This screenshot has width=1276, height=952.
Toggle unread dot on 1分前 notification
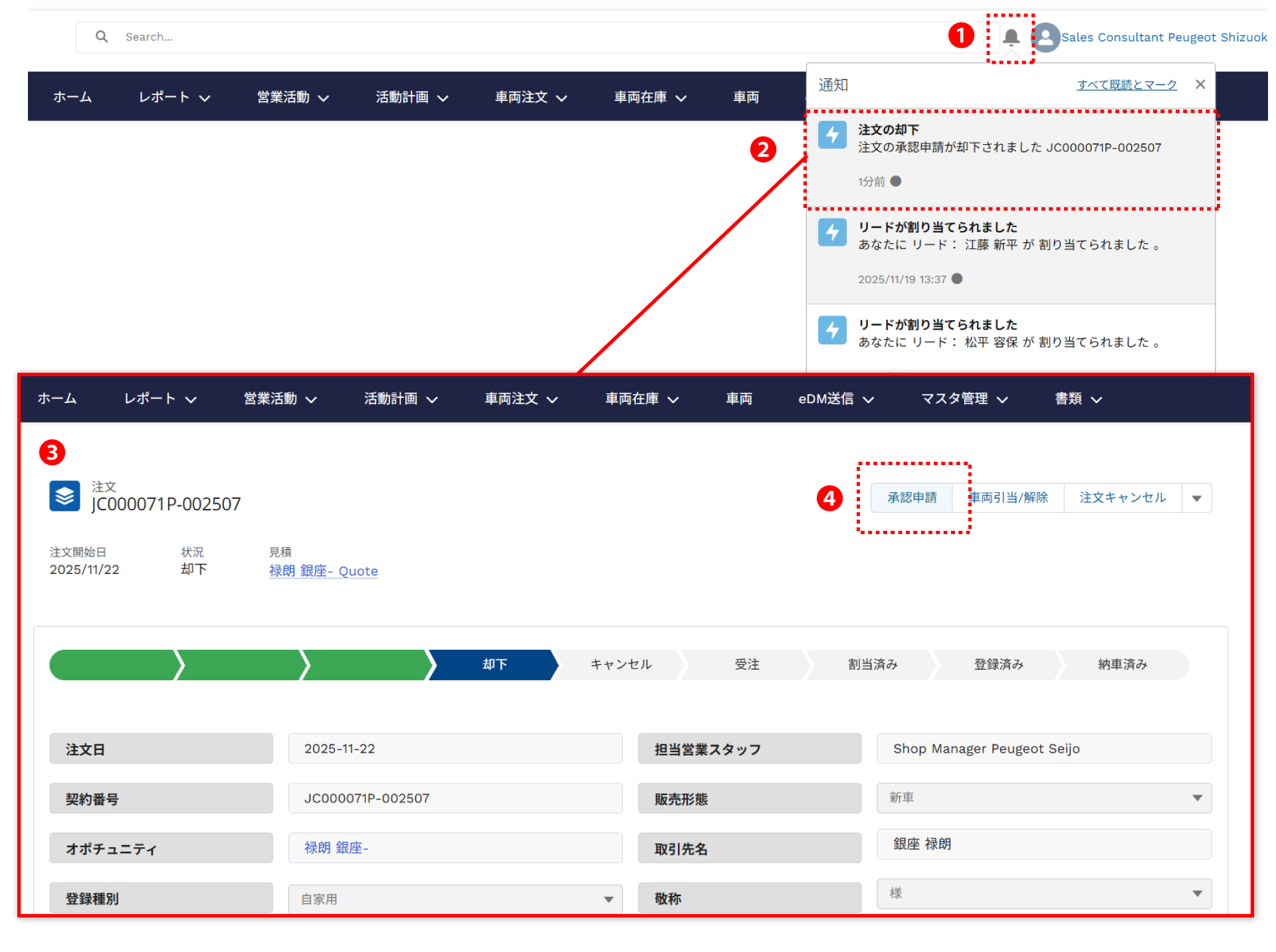(896, 181)
